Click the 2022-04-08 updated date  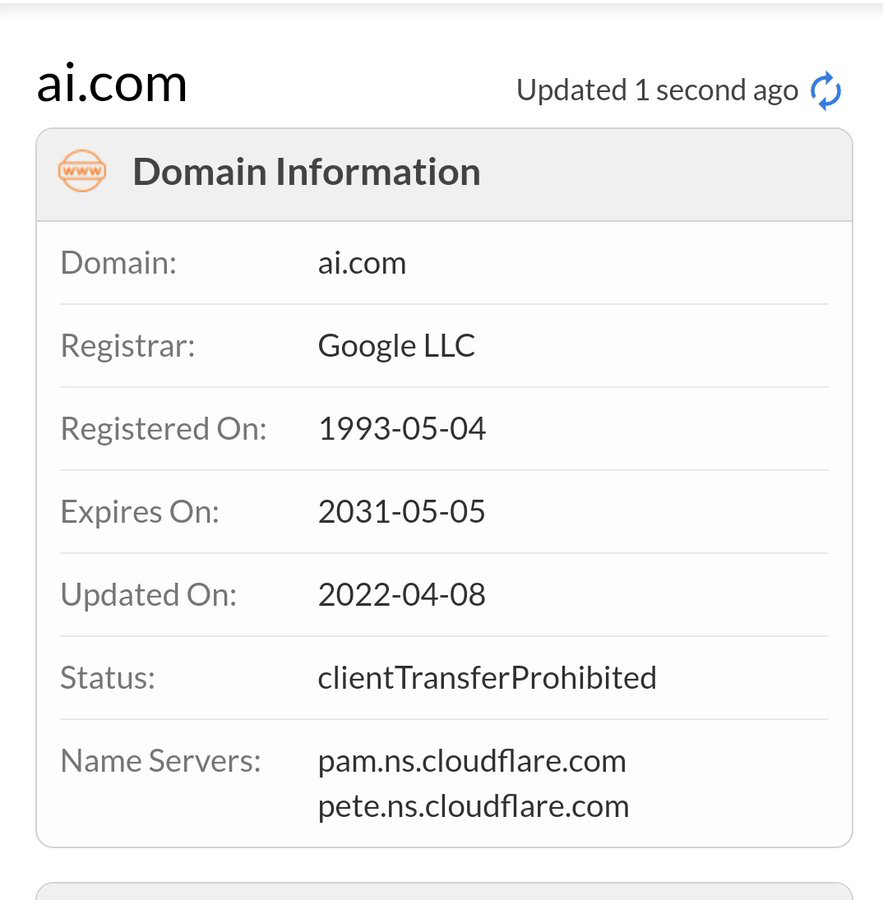(x=402, y=595)
